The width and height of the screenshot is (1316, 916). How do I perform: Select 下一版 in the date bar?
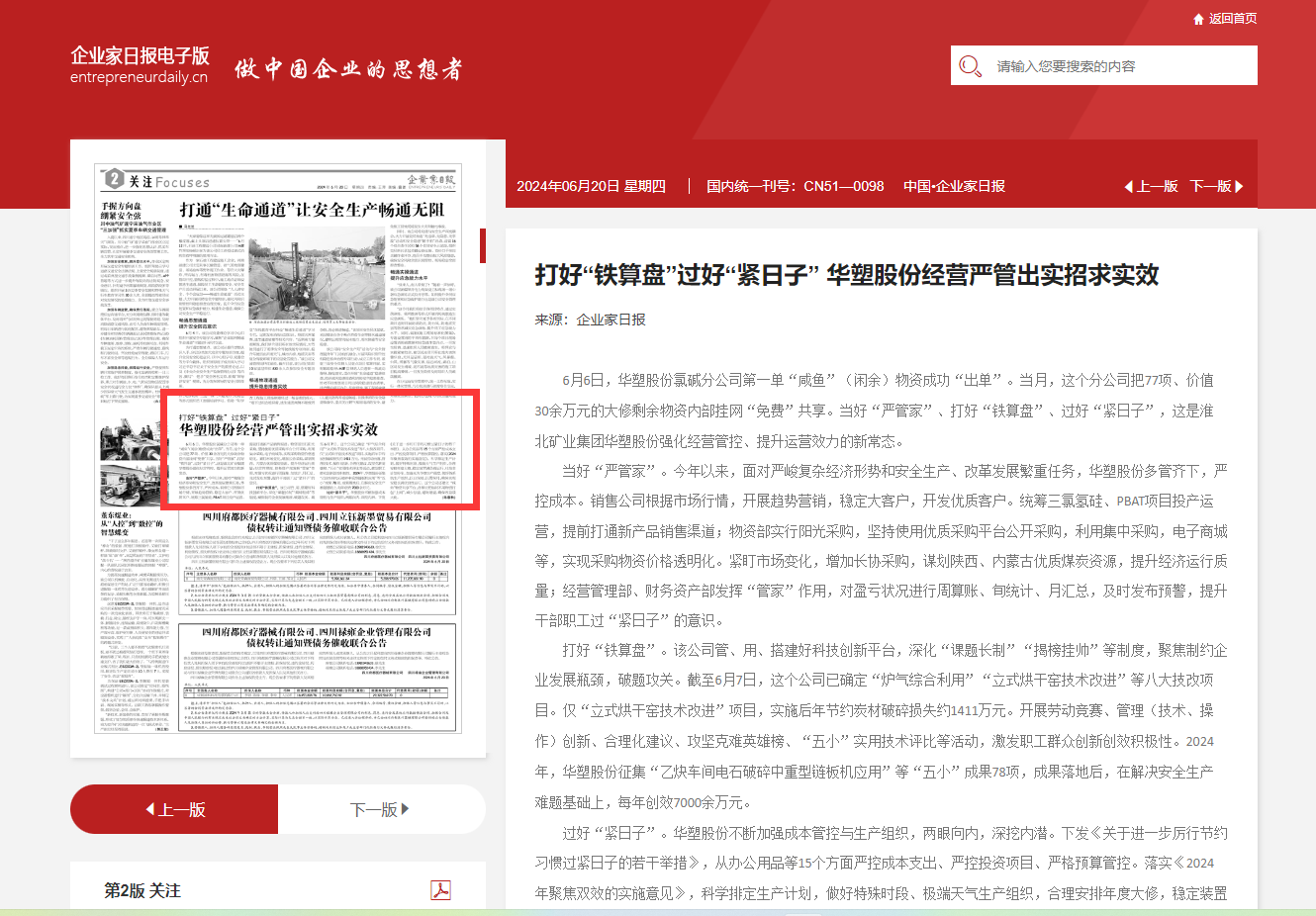(x=1209, y=186)
